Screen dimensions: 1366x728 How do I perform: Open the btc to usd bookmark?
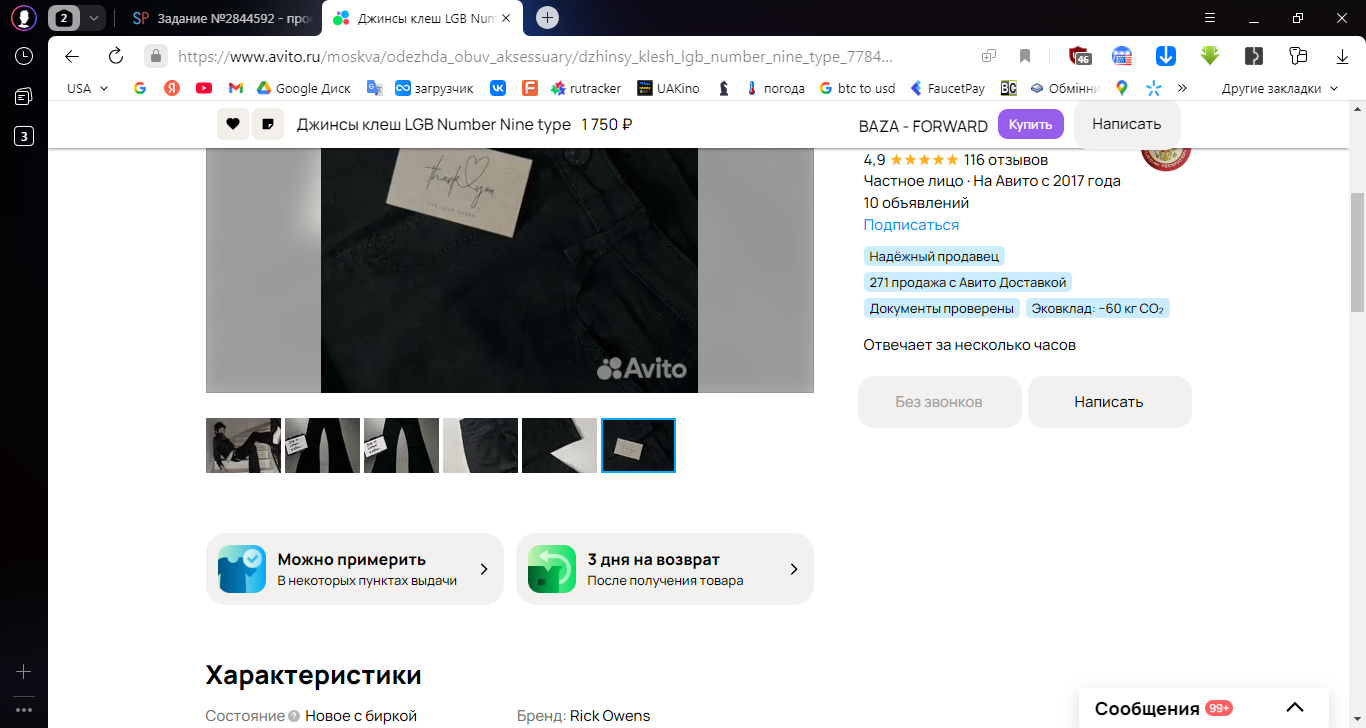click(x=857, y=88)
